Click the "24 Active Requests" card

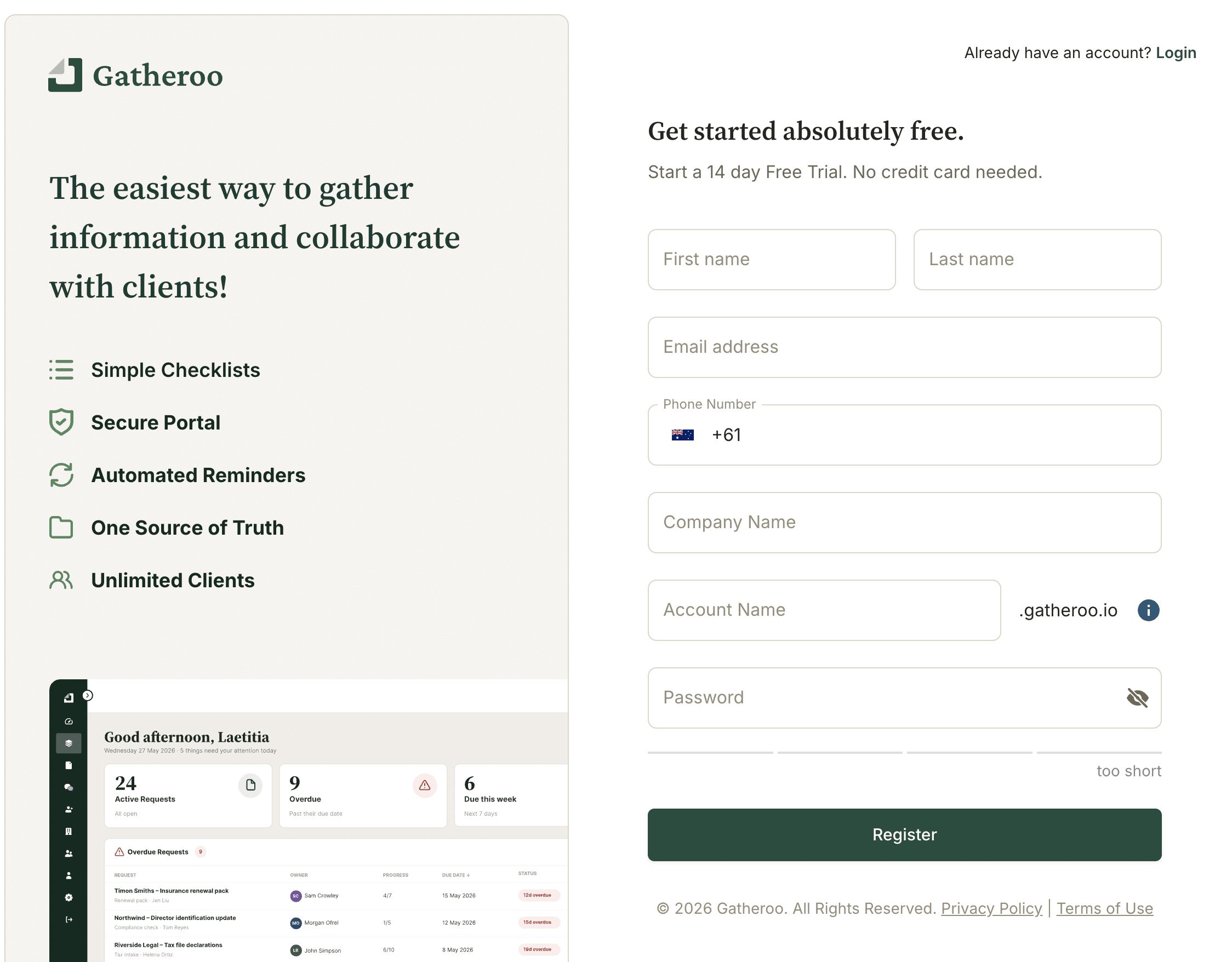click(188, 795)
